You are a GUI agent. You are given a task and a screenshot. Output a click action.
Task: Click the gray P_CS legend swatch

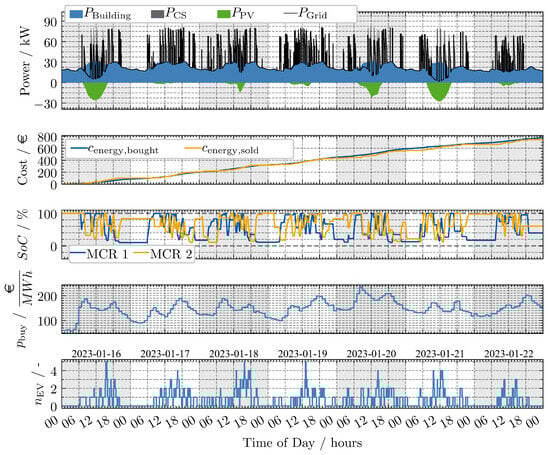point(157,14)
